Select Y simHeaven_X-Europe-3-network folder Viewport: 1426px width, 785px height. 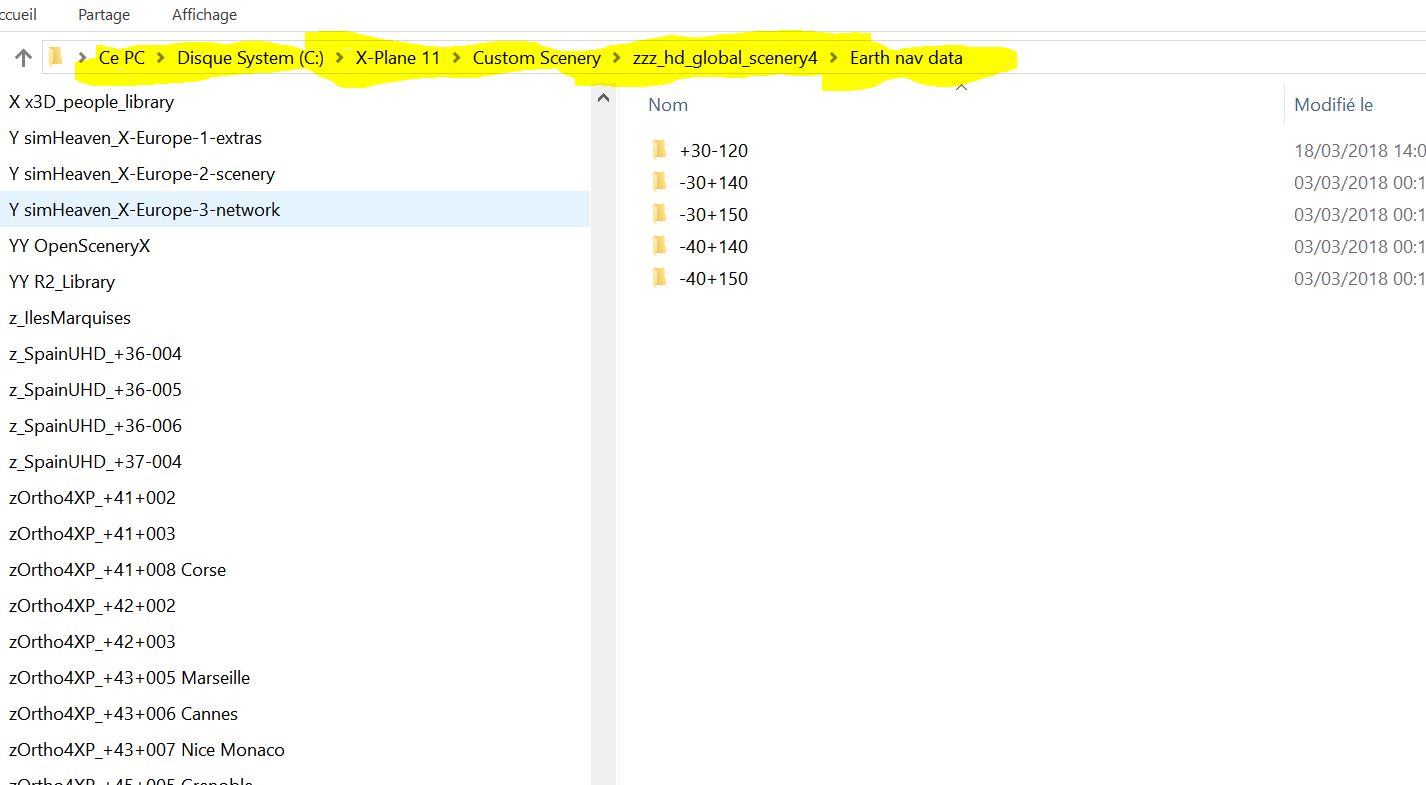tap(295, 210)
